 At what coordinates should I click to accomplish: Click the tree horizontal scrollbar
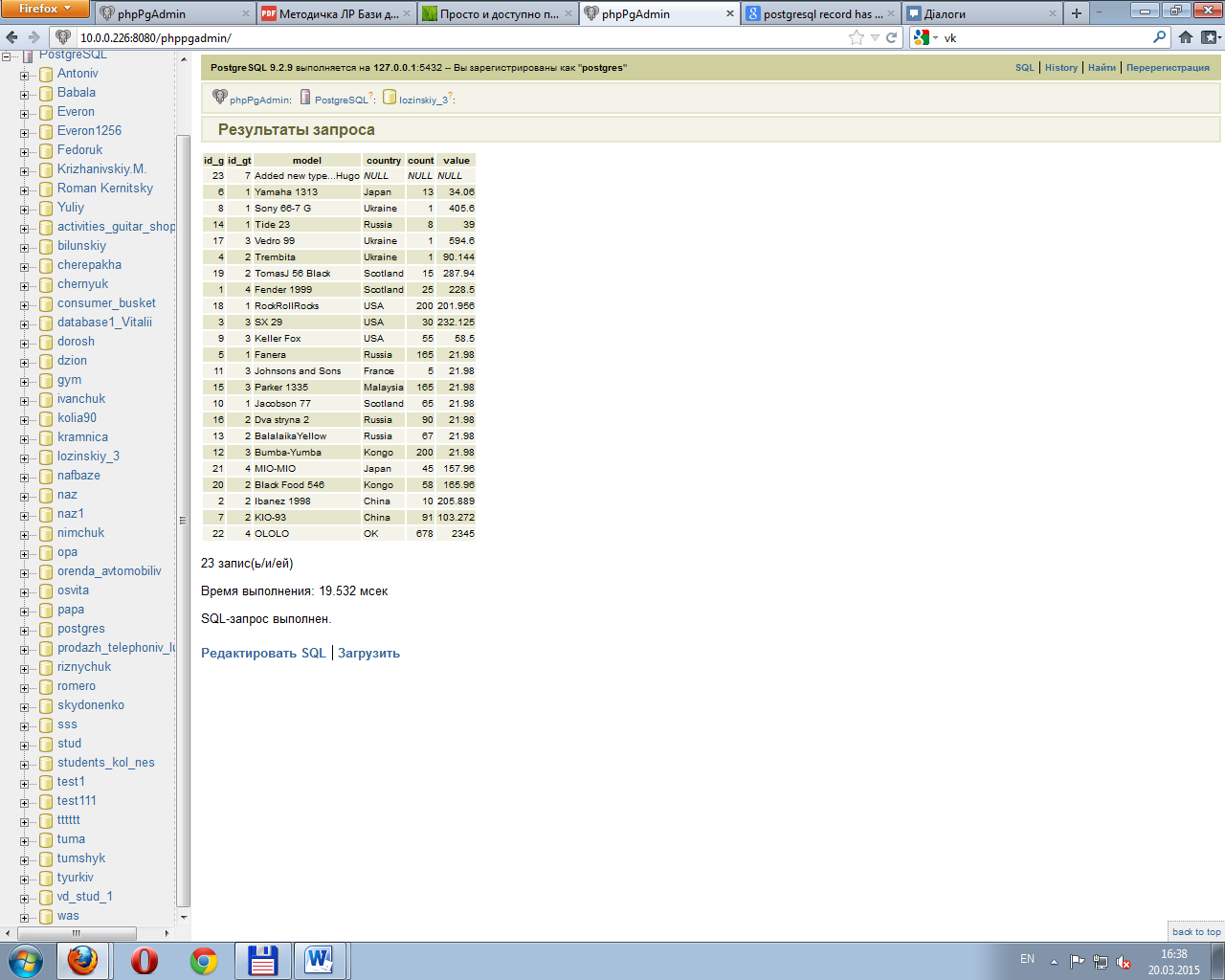77,932
